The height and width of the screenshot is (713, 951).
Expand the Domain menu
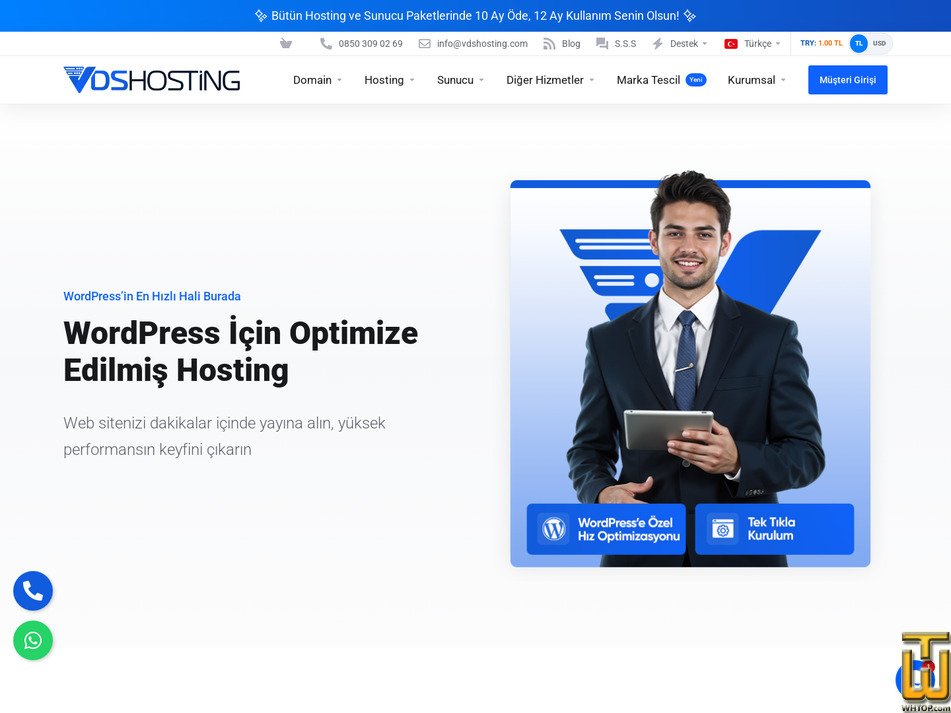[317, 80]
